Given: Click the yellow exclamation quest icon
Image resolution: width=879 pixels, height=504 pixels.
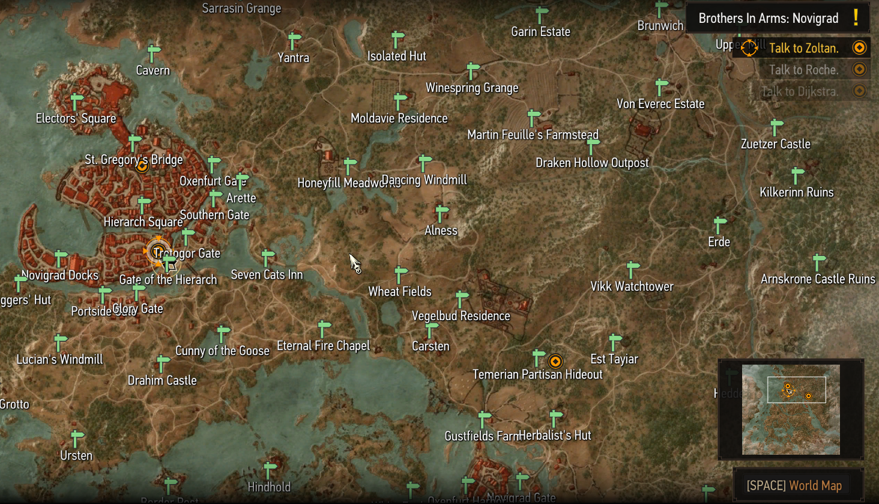Looking at the screenshot, I should (x=856, y=17).
